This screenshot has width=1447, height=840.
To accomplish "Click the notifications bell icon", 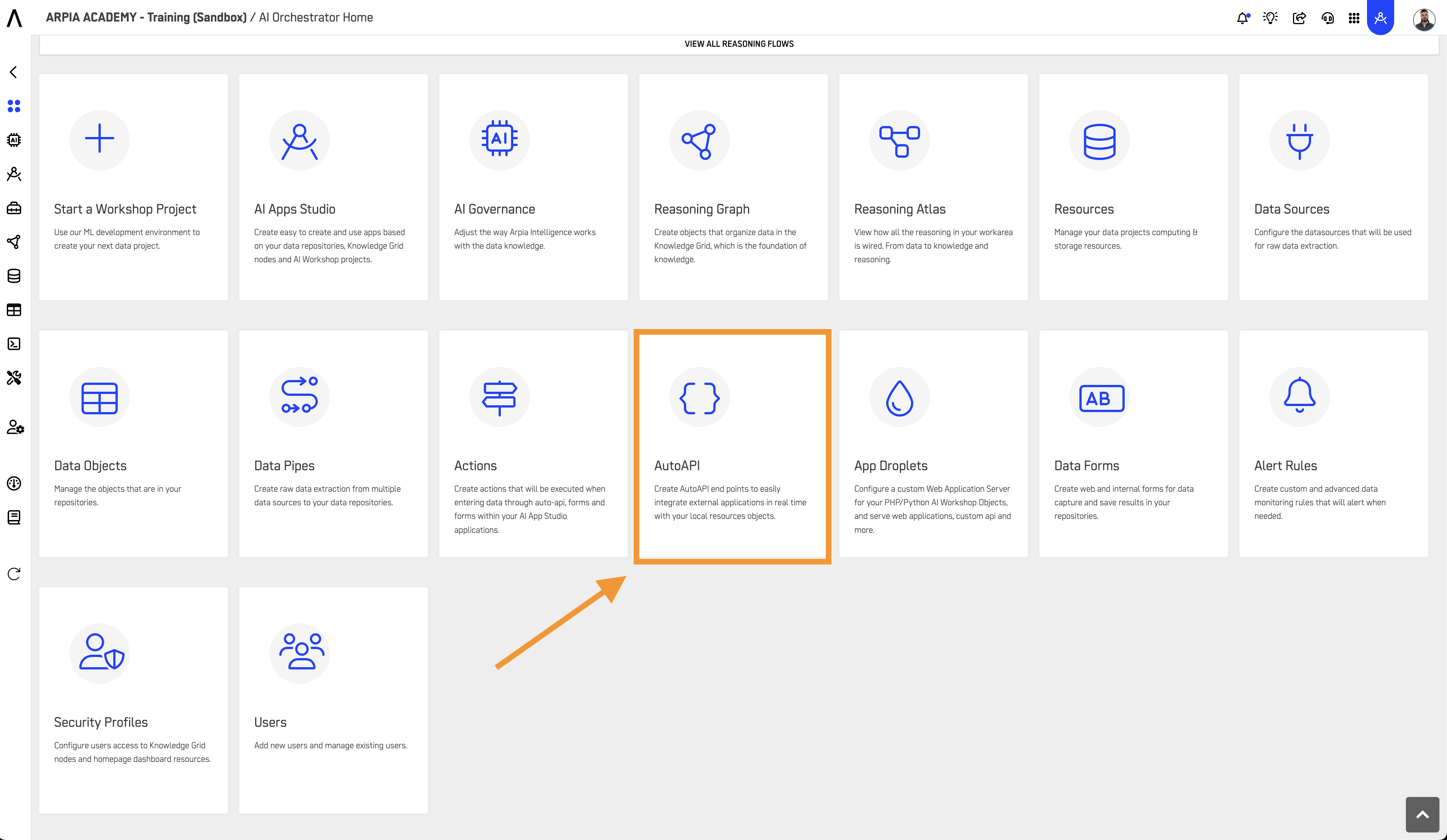I will tap(1242, 18).
